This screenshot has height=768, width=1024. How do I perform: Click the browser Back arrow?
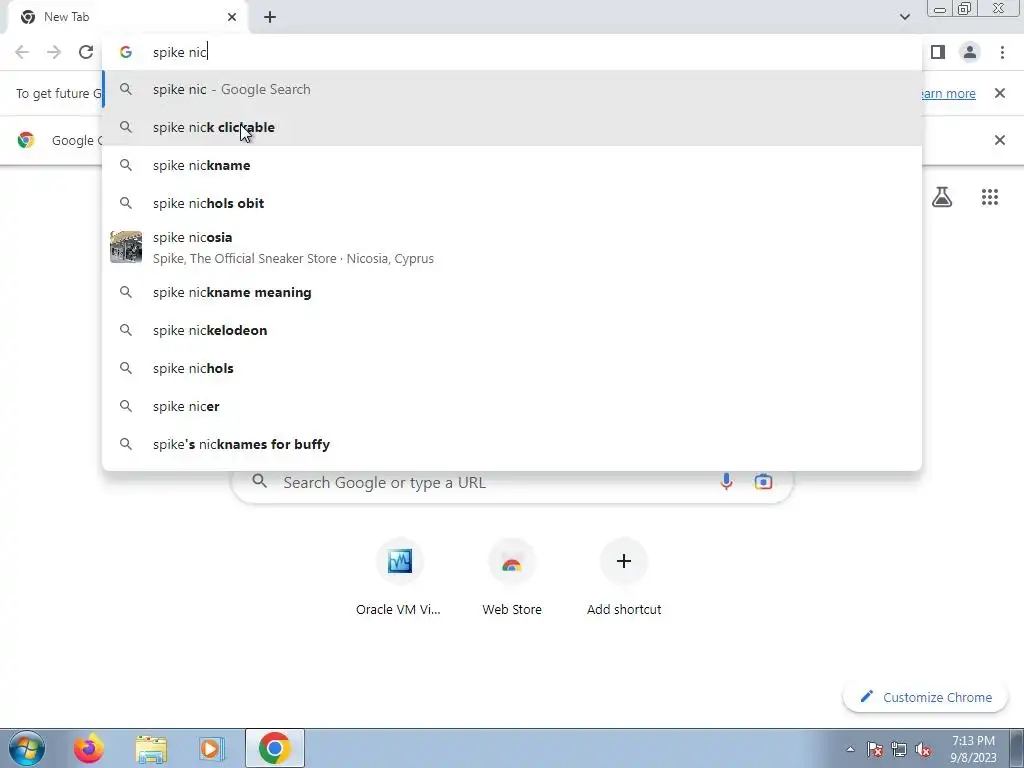tap(22, 52)
